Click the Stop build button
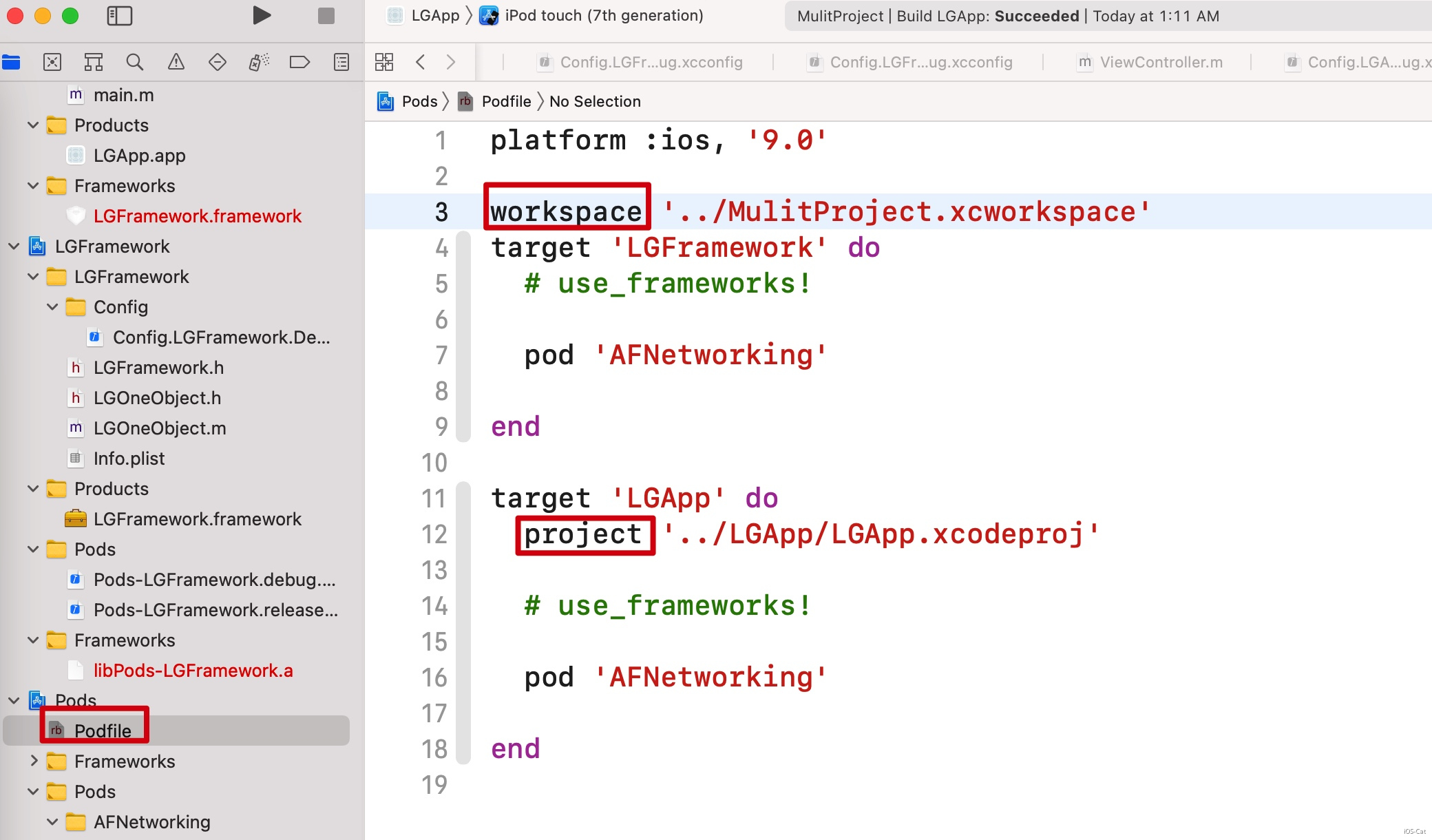 point(326,15)
